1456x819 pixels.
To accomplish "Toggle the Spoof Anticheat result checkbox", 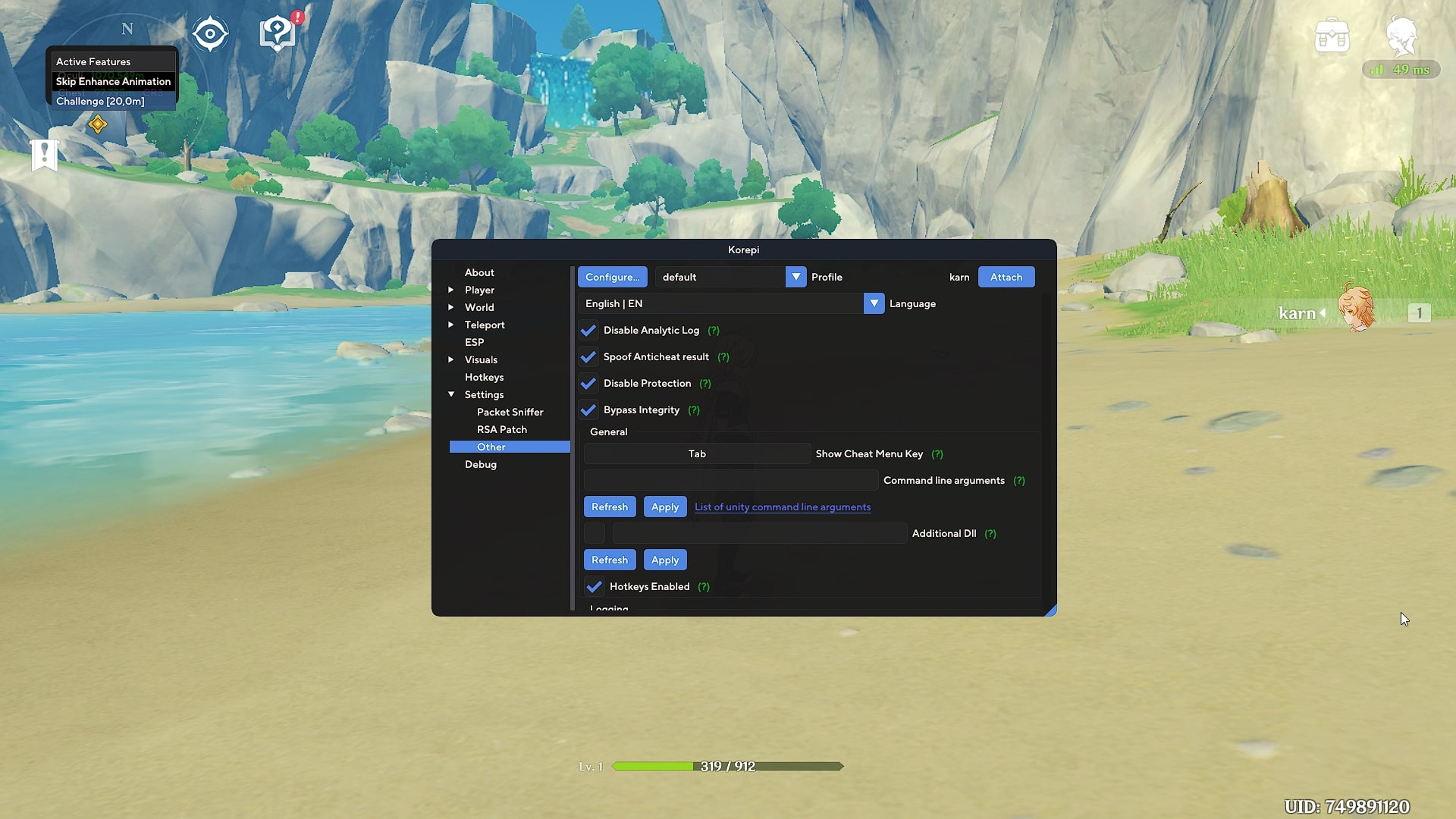I will [589, 356].
